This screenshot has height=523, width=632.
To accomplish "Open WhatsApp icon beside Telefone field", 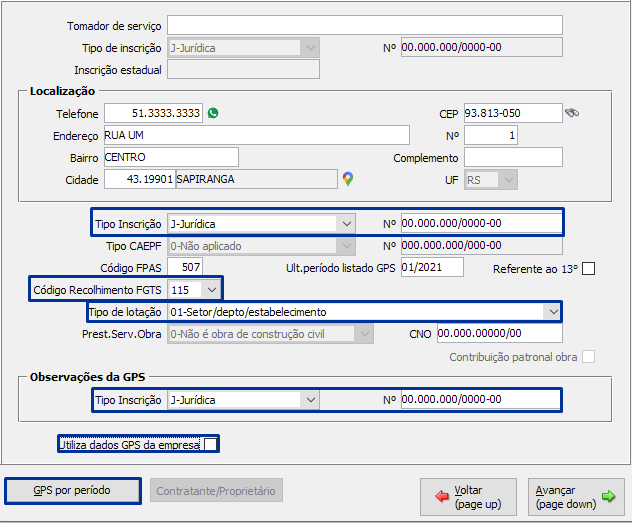I will pos(213,113).
